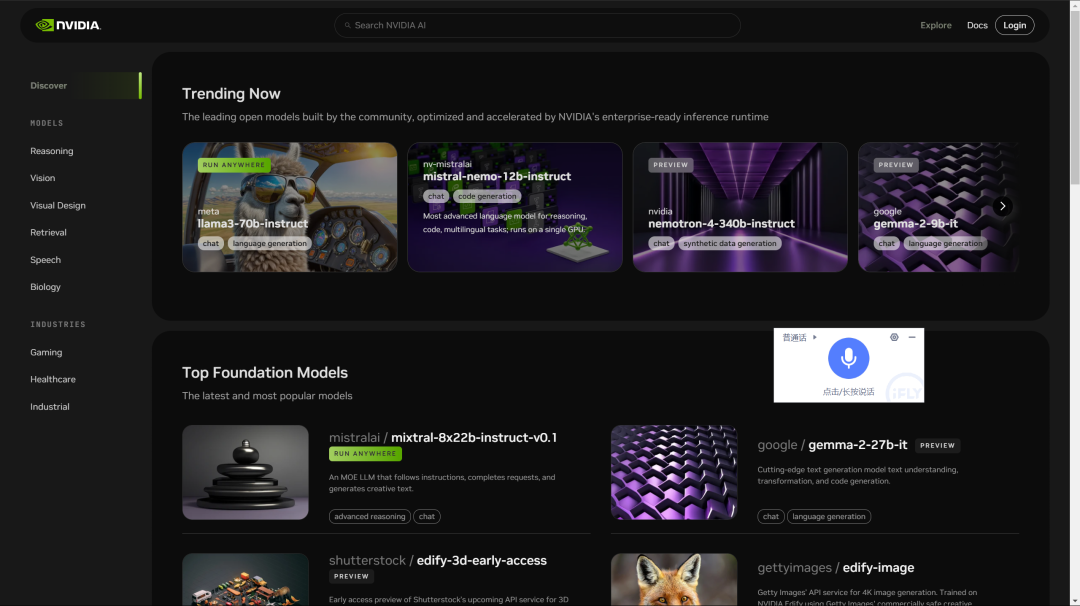The height and width of the screenshot is (606, 1080).
Task: Open the 普通话 language dropdown
Action: [799, 337]
